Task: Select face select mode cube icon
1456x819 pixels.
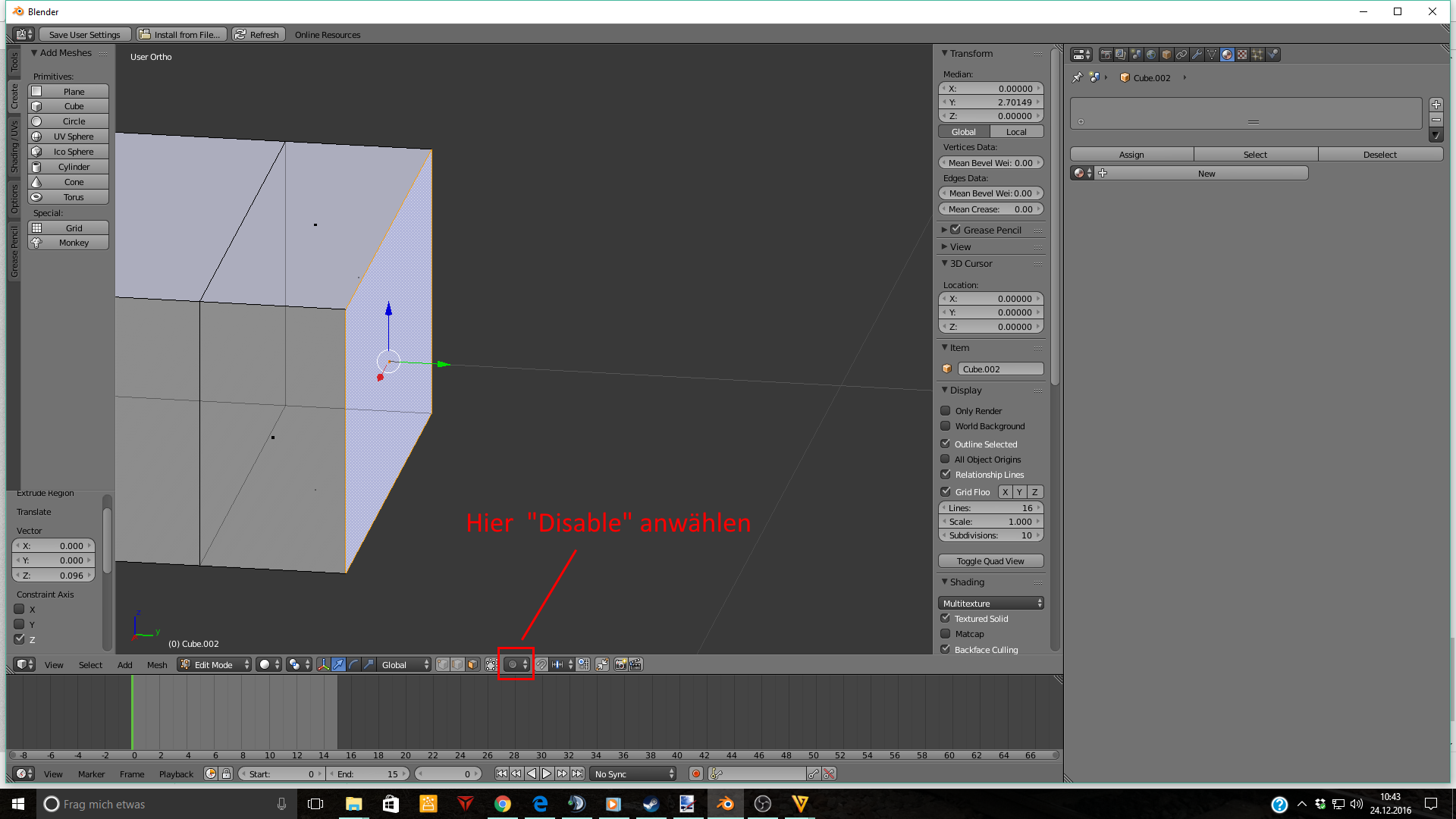Action: tap(472, 665)
